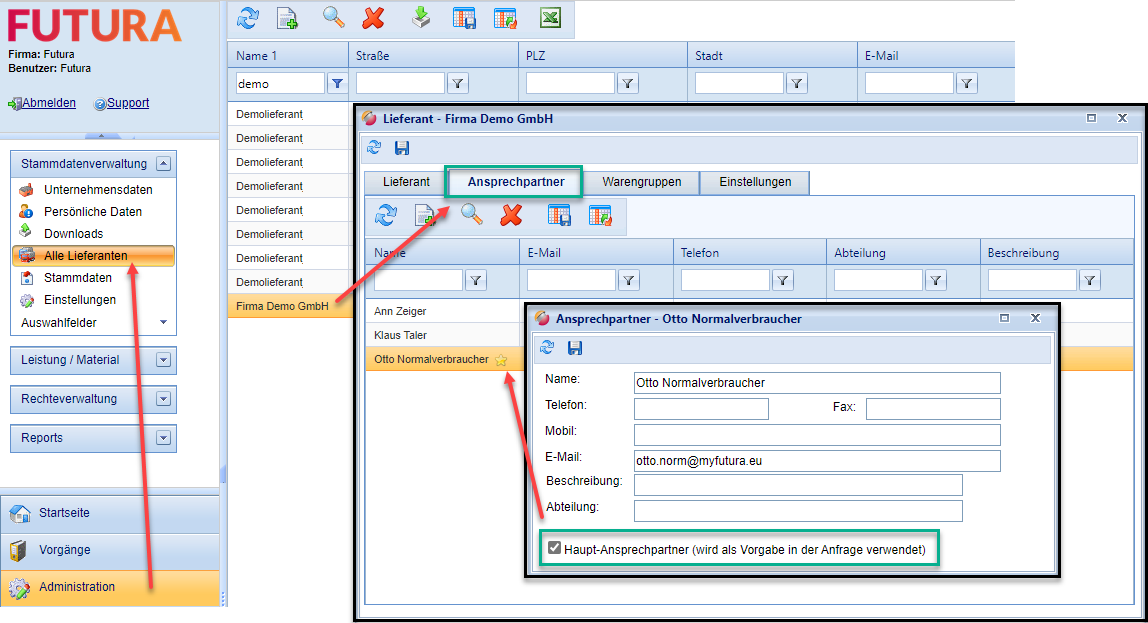Click the E-Mail field in Ansprechpartner dialog
The height and width of the screenshot is (623, 1148).
pos(816,460)
